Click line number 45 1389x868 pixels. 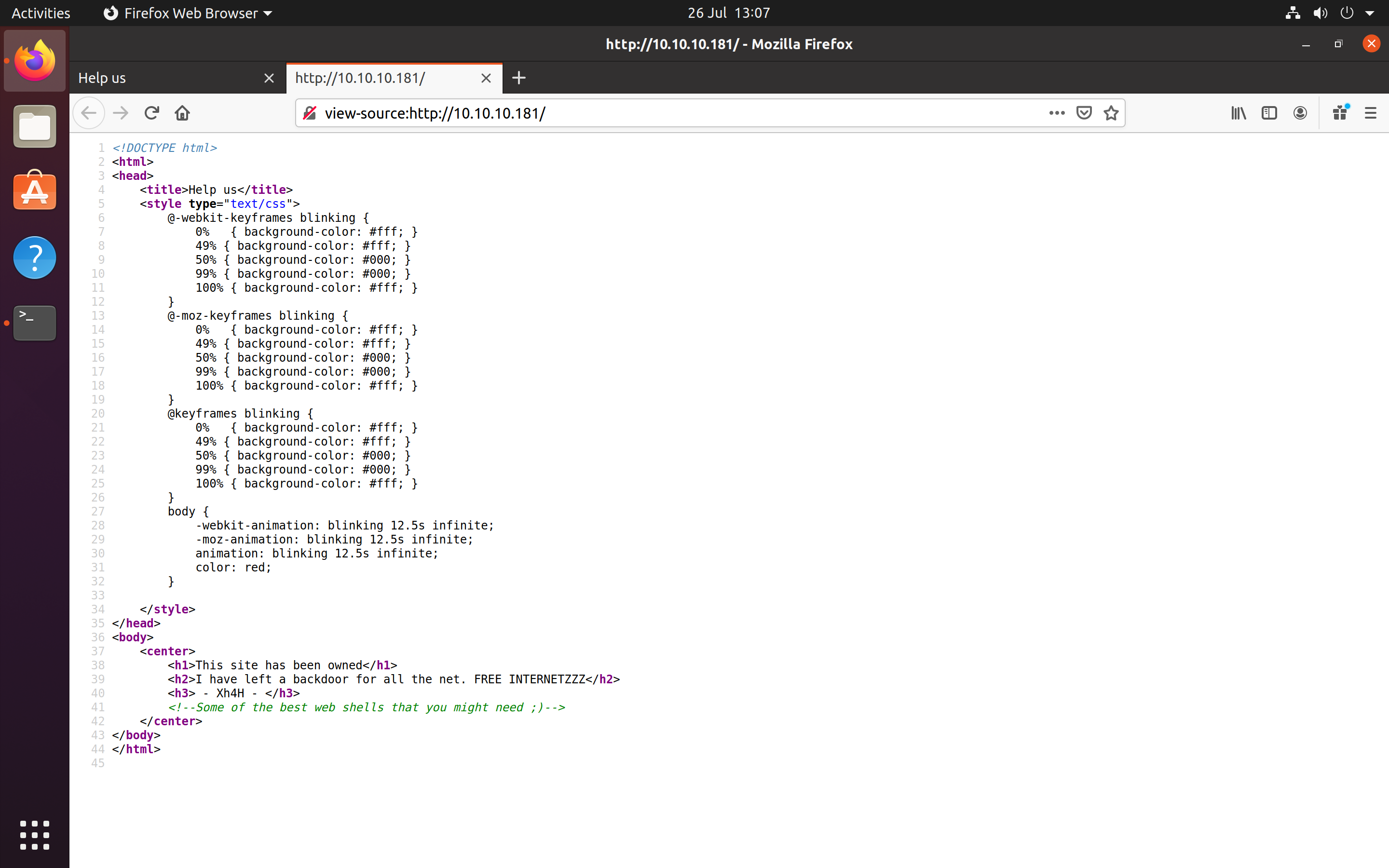[x=98, y=763]
